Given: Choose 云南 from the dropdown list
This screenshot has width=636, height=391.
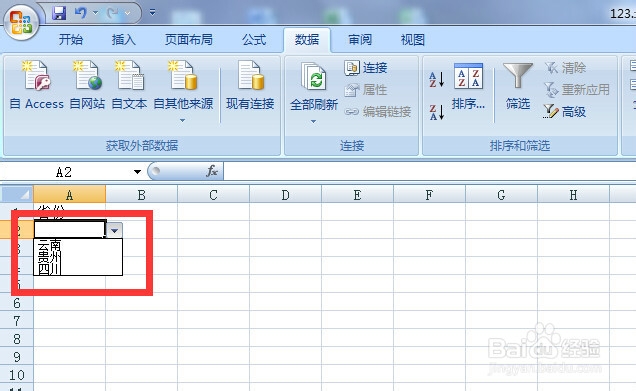Looking at the screenshot, I should [78, 245].
